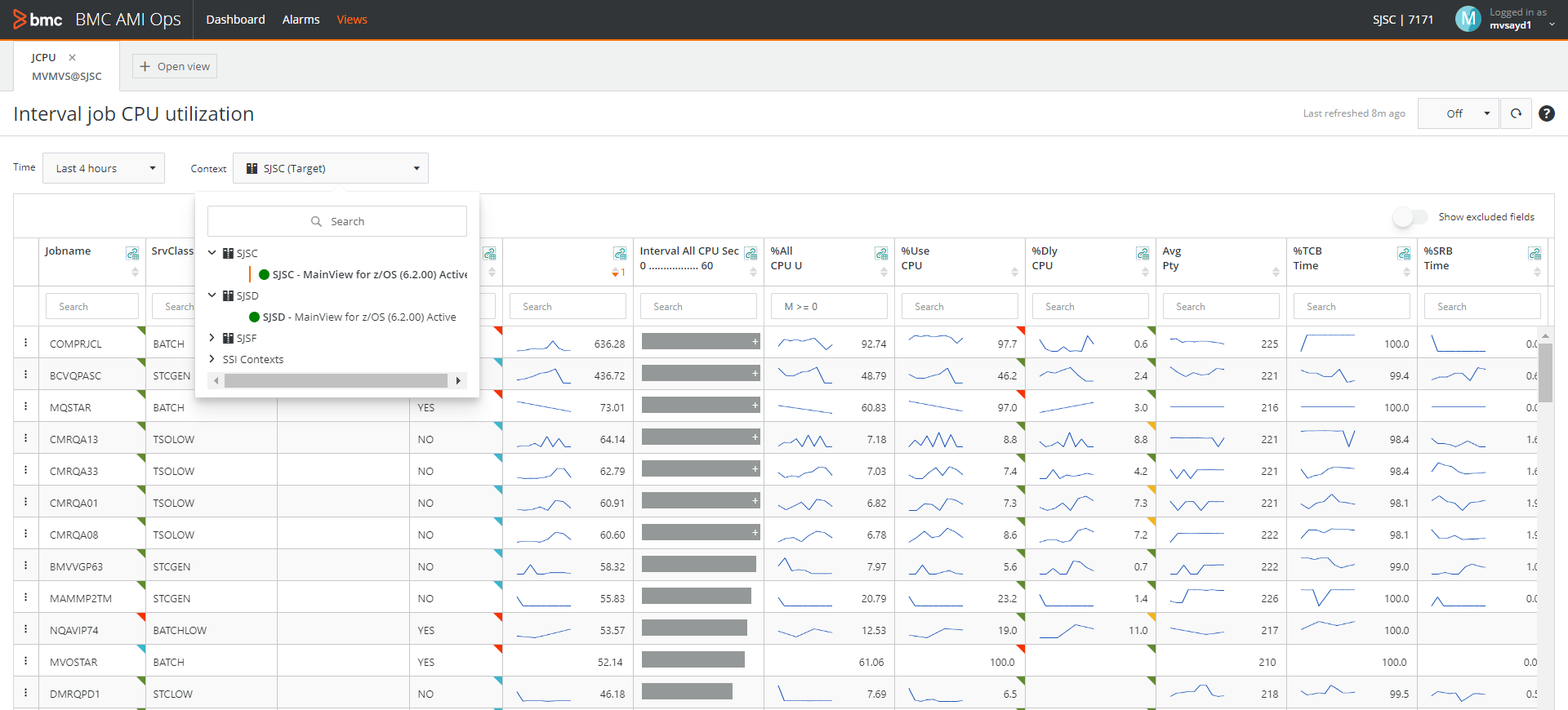Open the auto-refresh Off dropdown
The width and height of the screenshot is (1568, 710).
[1459, 113]
